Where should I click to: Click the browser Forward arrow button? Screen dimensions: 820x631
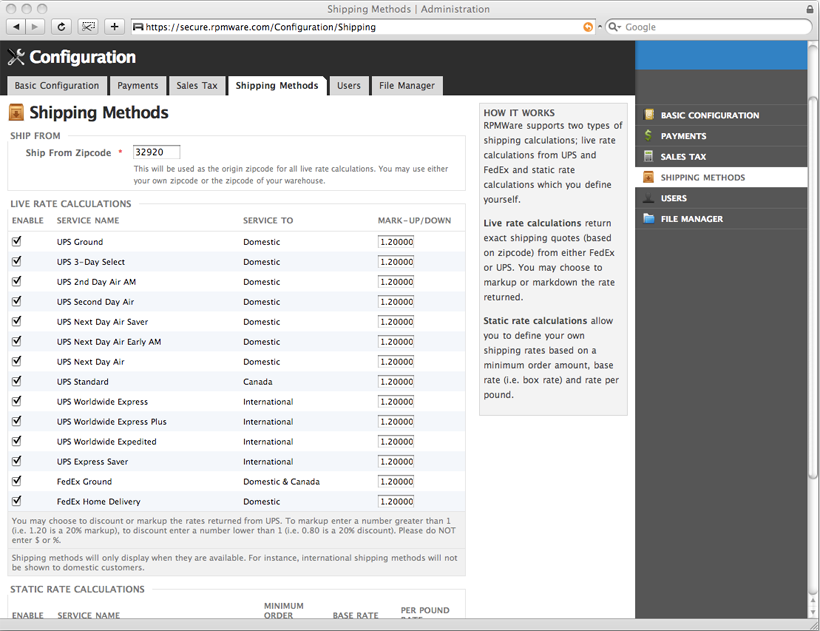(x=35, y=27)
